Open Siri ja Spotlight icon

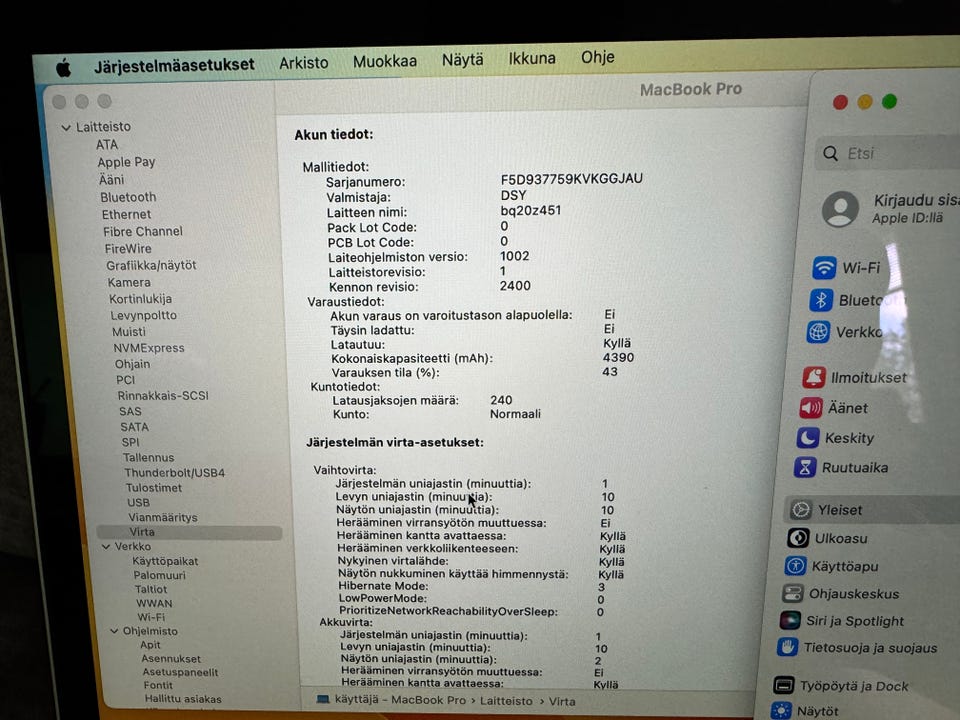[x=790, y=620]
